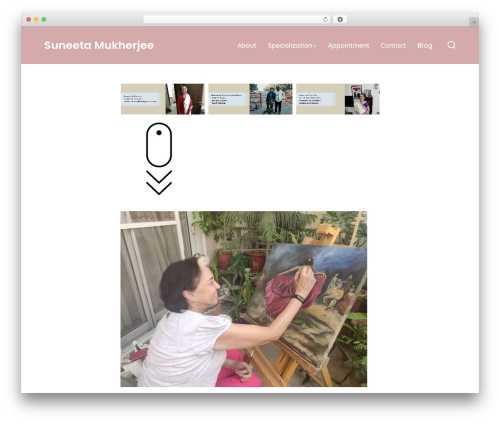
Task: Open new tab with plus button
Action: (474, 22)
